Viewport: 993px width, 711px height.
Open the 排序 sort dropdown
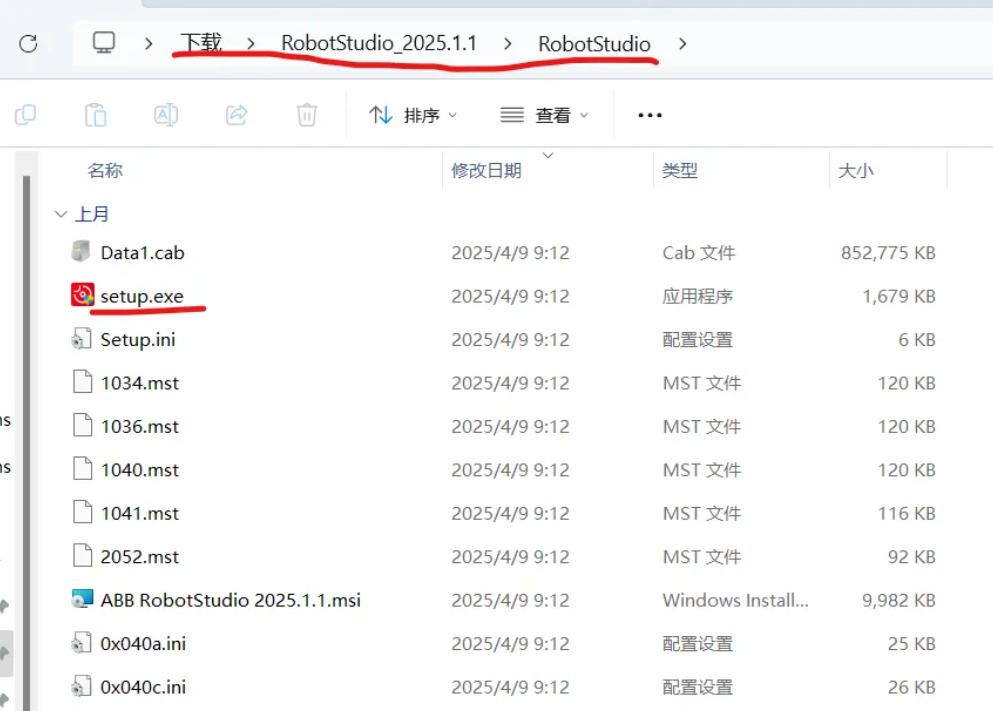[x=413, y=115]
